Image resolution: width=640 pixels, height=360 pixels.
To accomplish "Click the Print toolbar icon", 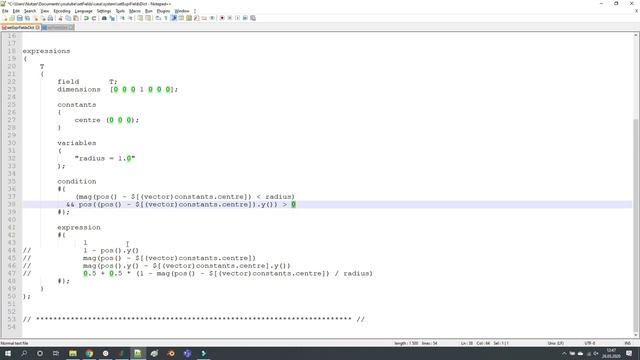I will [50, 18].
